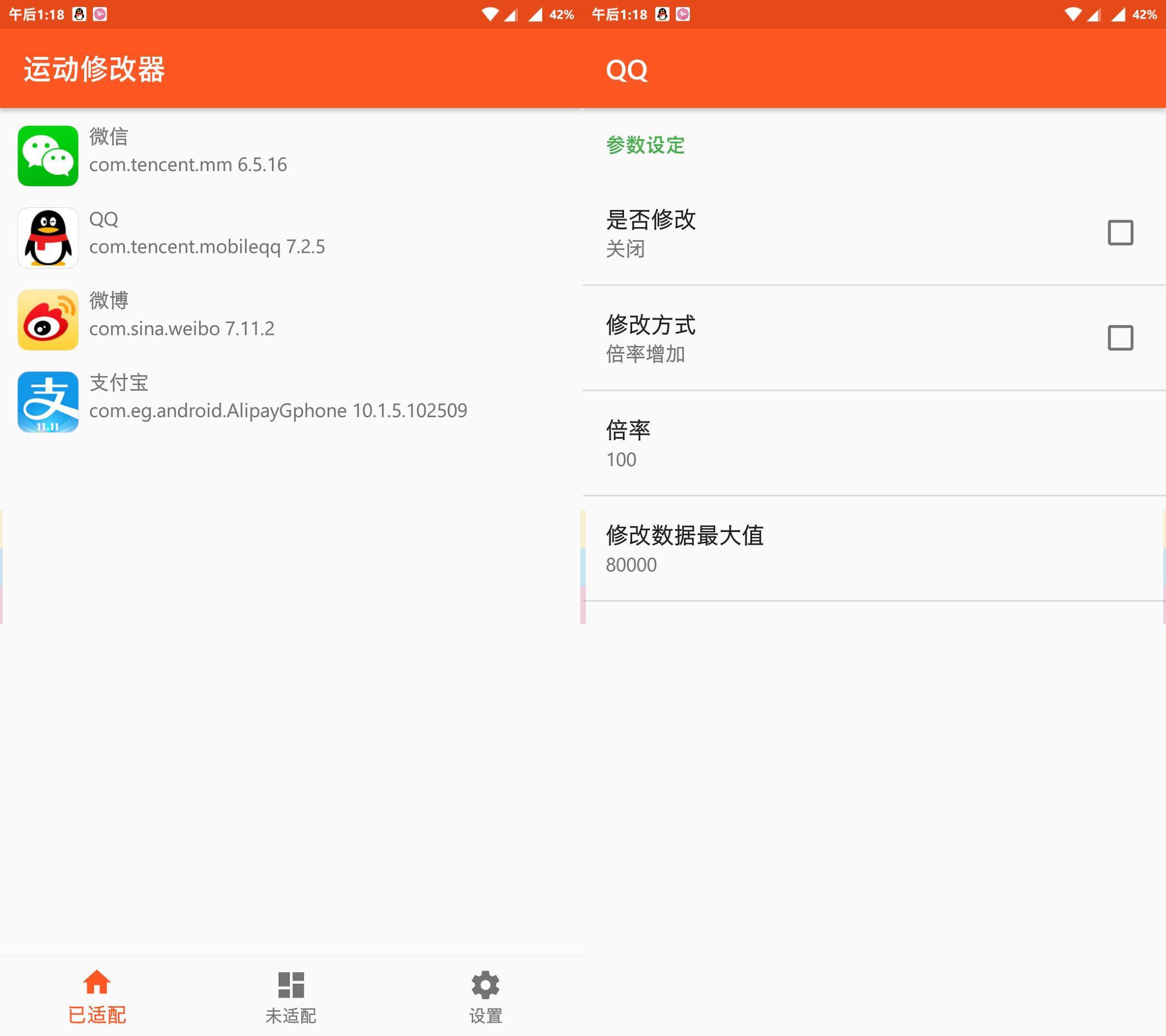
Task: Tap the QQ title in the orange header
Action: point(626,71)
